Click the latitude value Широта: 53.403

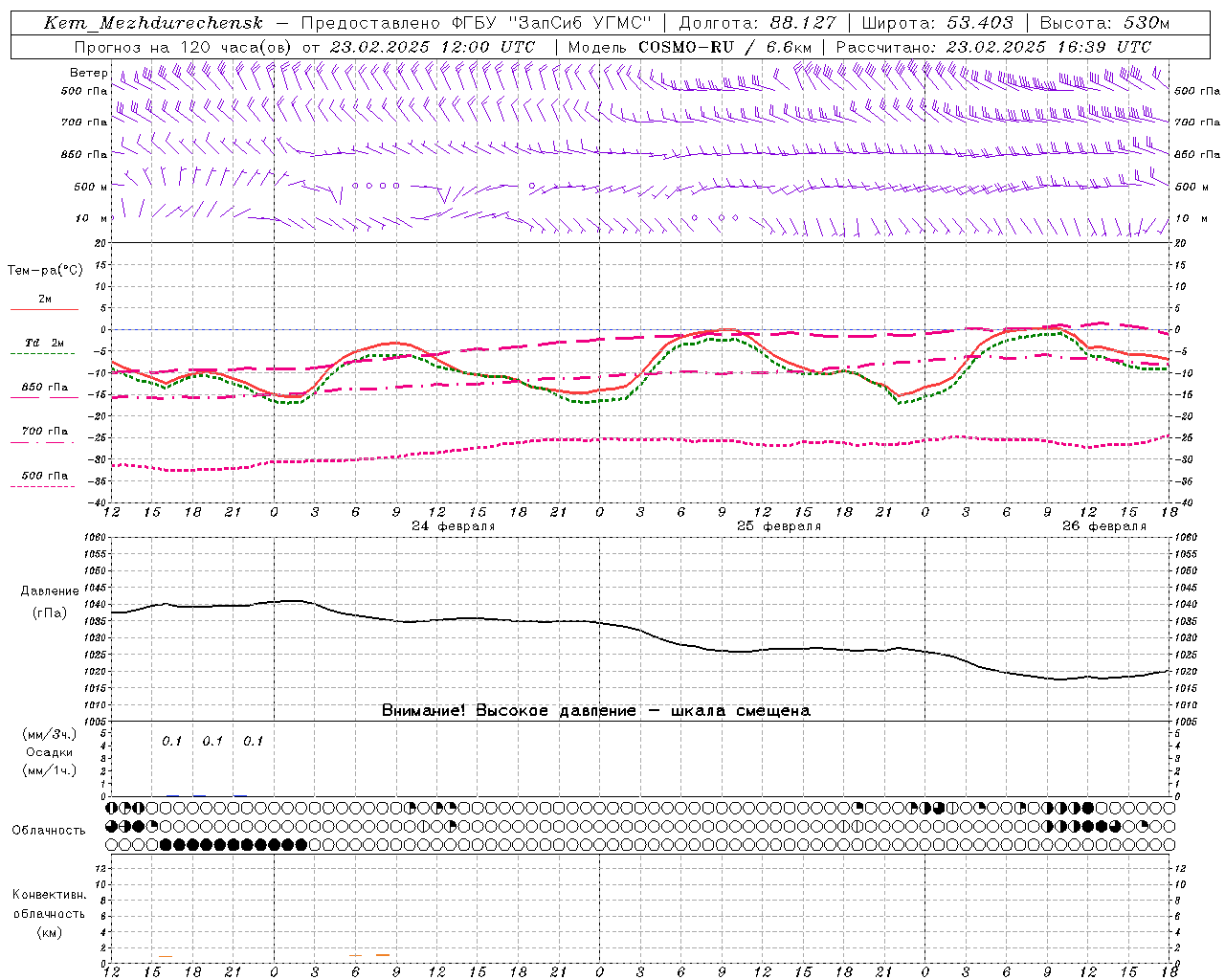[x=937, y=23]
